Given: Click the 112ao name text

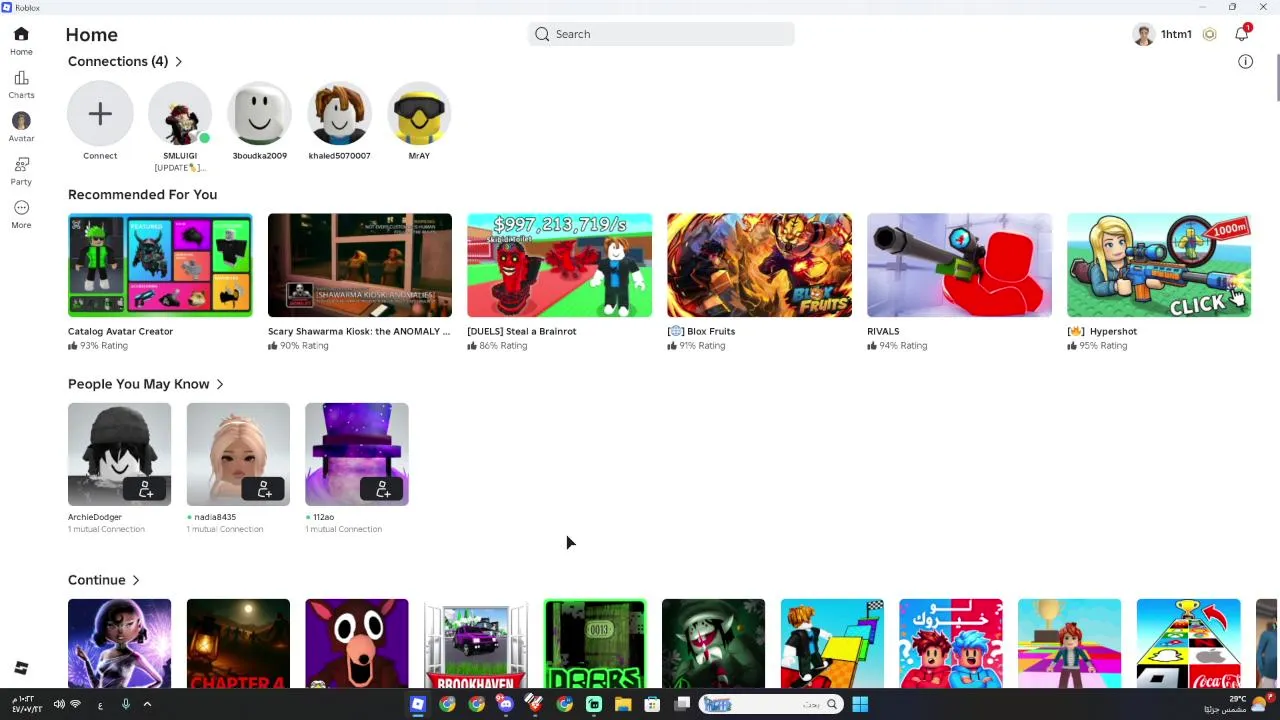Looking at the screenshot, I should point(323,517).
